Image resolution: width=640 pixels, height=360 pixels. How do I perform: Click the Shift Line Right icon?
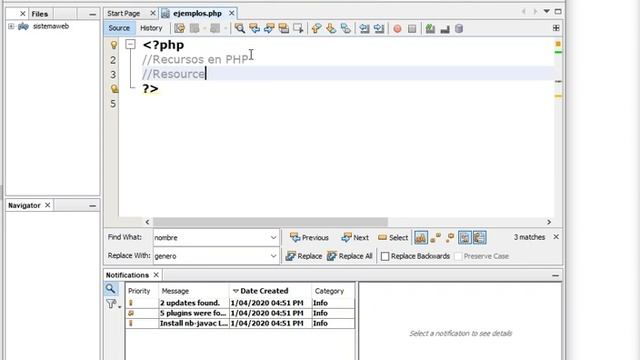(x=379, y=29)
